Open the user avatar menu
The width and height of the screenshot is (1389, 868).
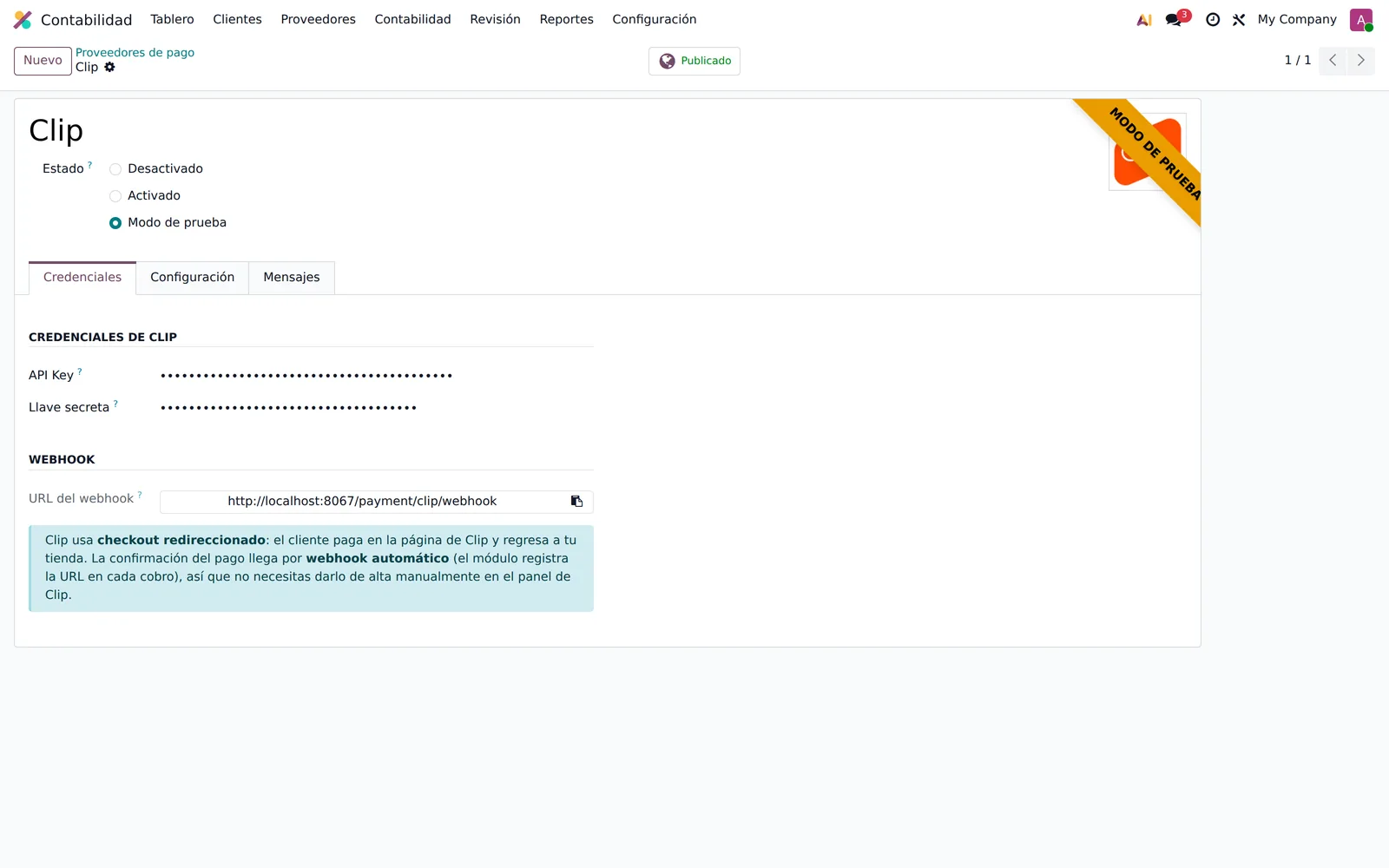(x=1361, y=20)
